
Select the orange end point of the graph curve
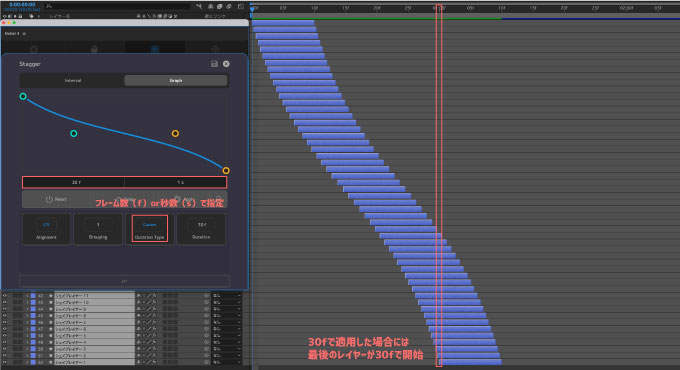[x=226, y=170]
